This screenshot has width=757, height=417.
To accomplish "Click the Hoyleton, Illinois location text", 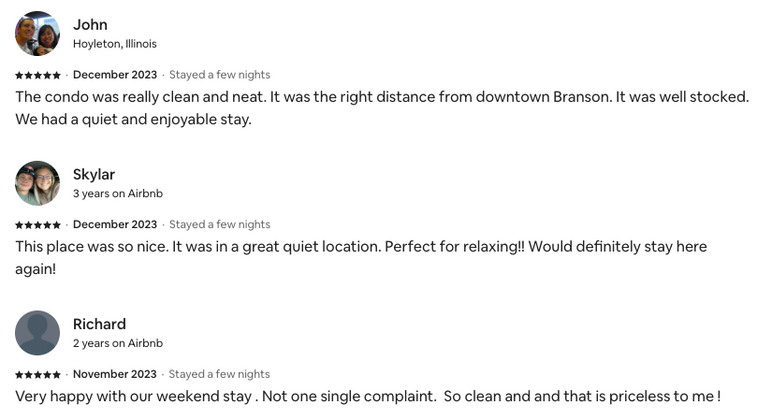I will click(x=114, y=44).
